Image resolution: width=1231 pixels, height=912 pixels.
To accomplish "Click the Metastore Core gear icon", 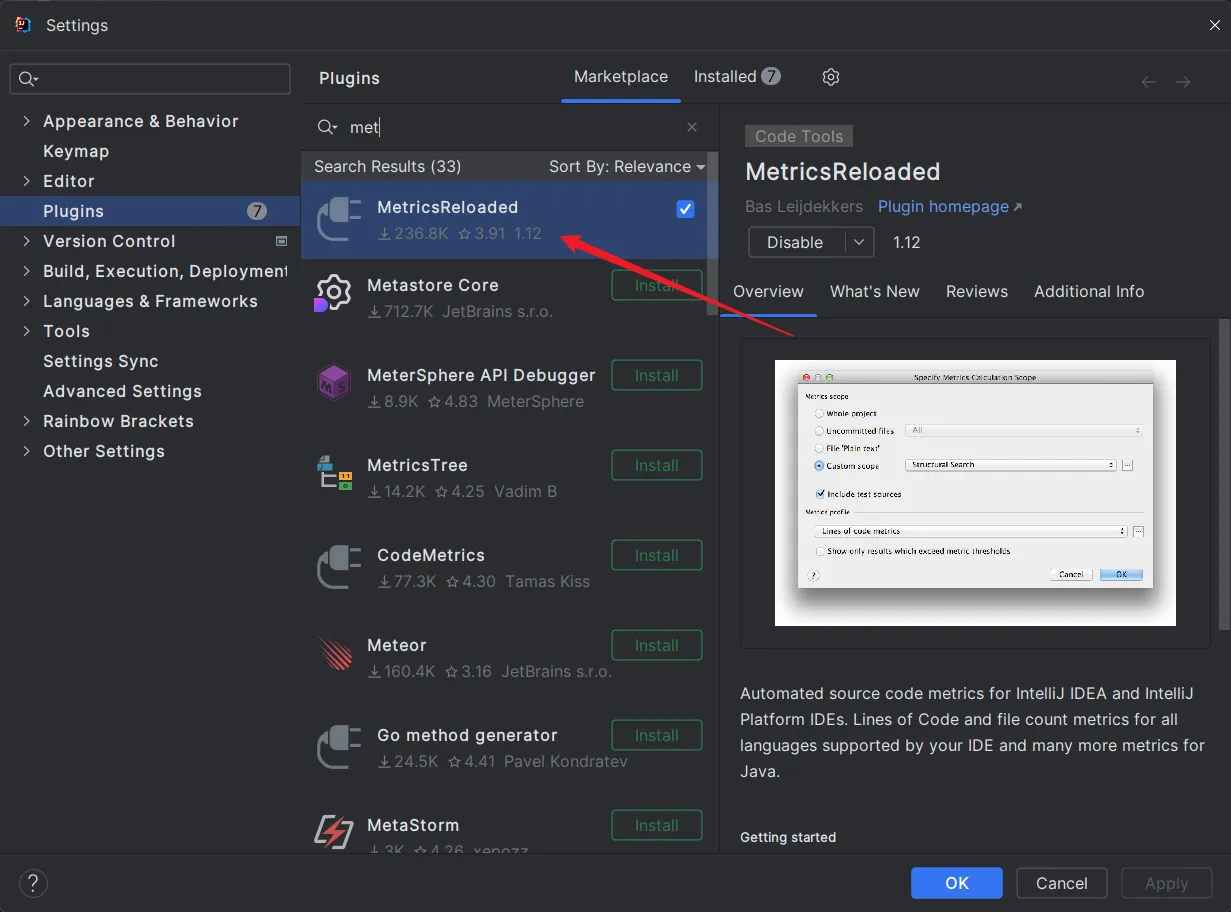I will 333,293.
